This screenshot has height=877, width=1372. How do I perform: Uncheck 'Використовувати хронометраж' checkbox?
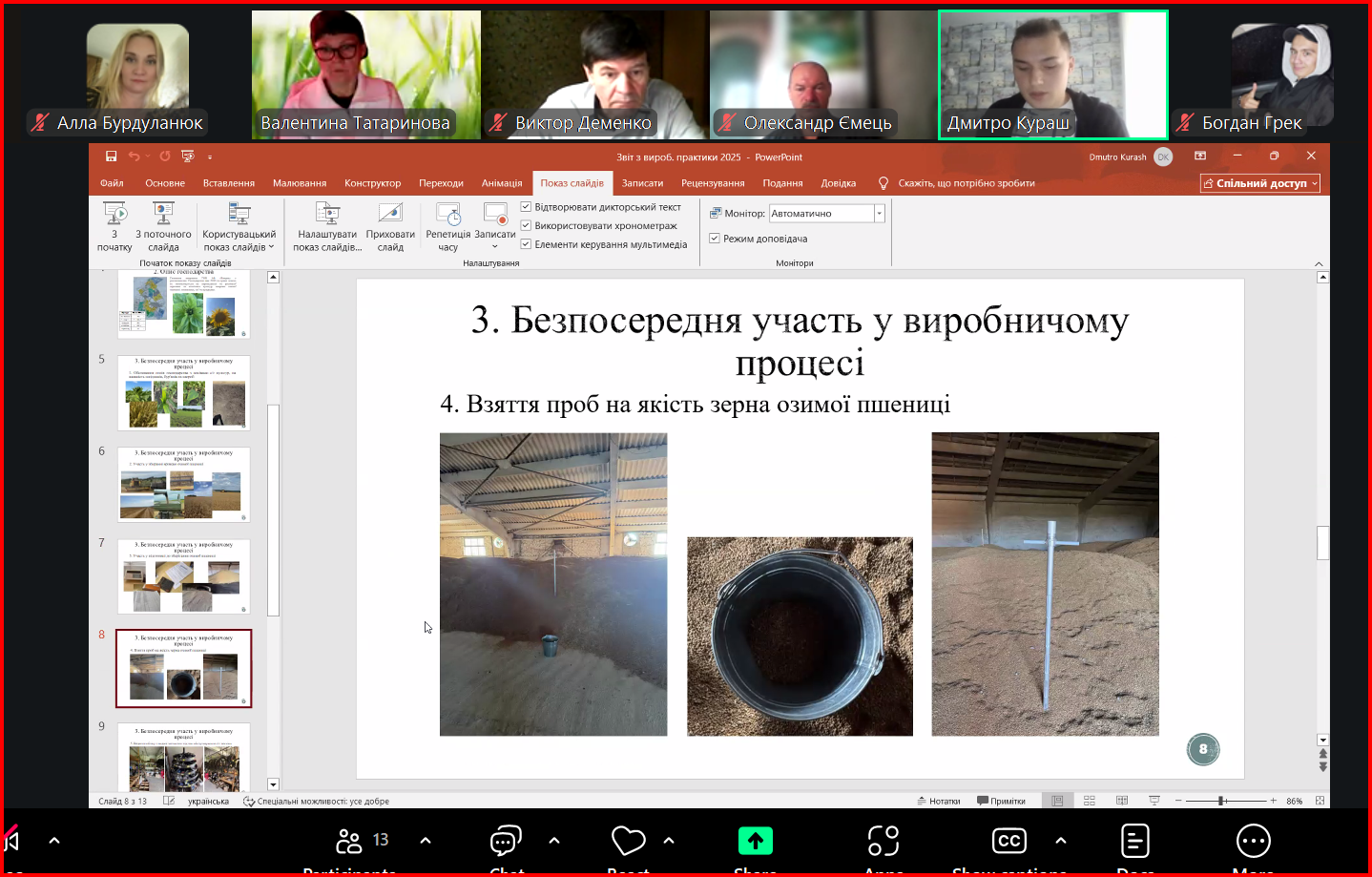[x=526, y=226]
